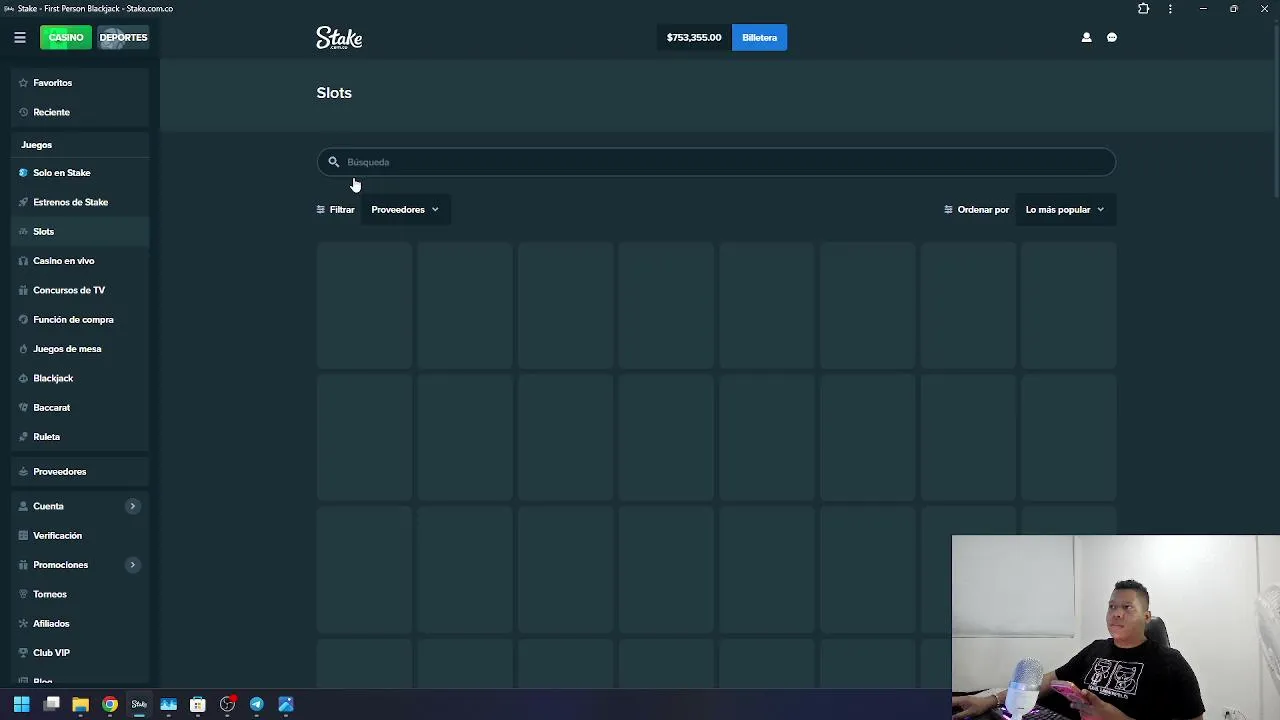The width and height of the screenshot is (1280, 720).
Task: Open Concursos de TV category
Action: coord(80,290)
